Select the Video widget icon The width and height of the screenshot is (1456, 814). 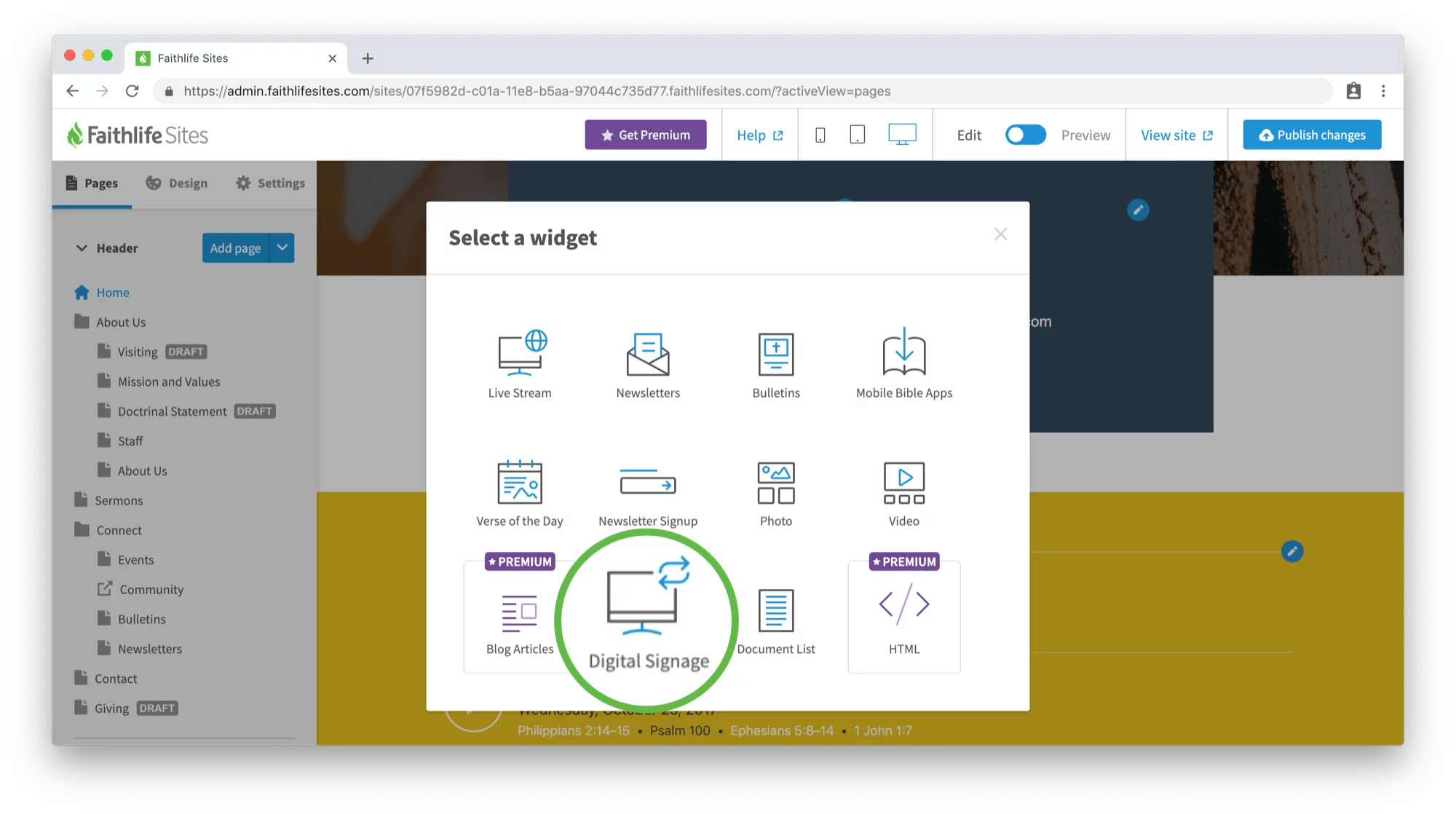(x=903, y=482)
